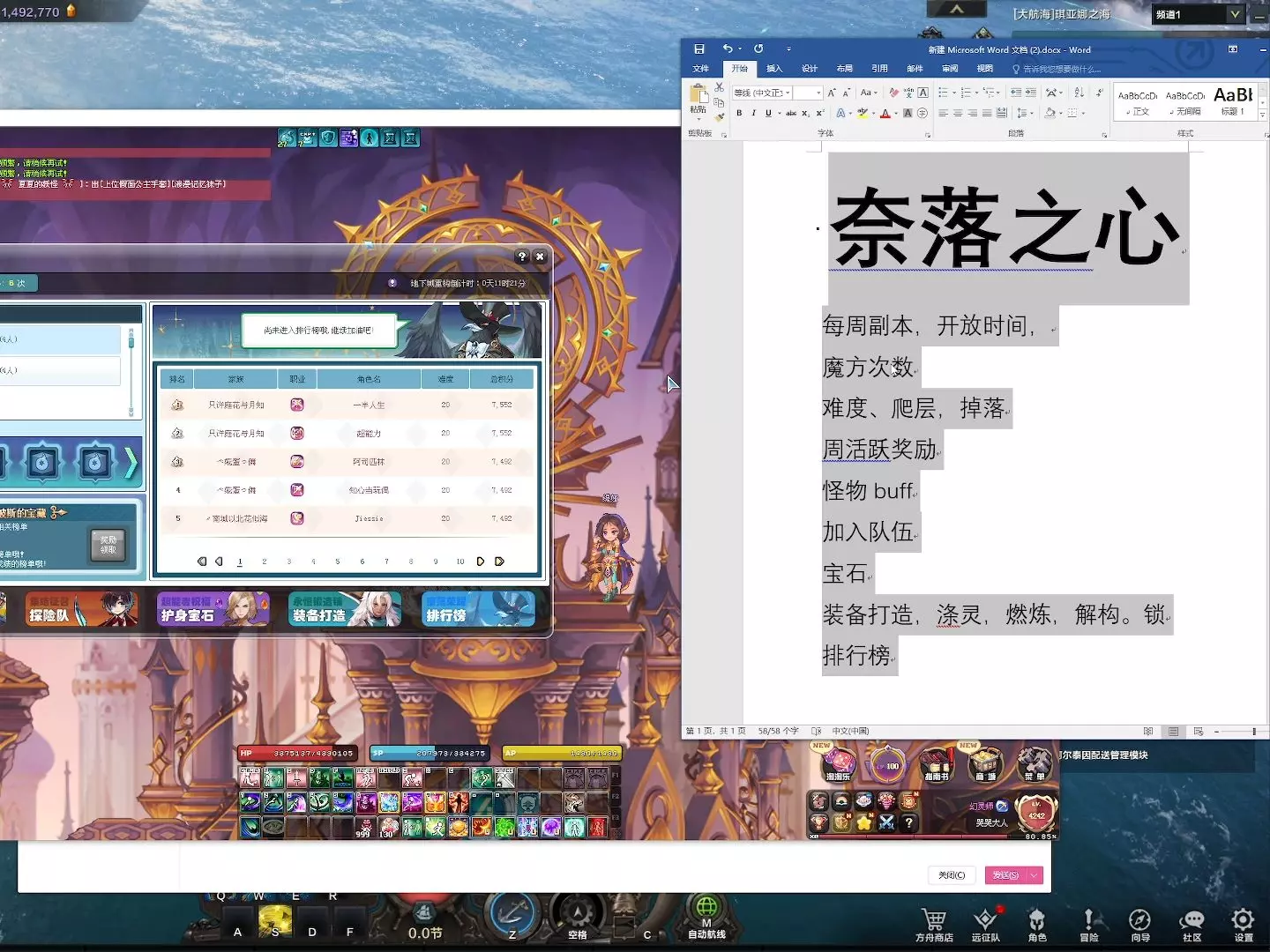Screen dimensions: 1270x952
Task: Center align the paragraph
Action: [x=958, y=113]
